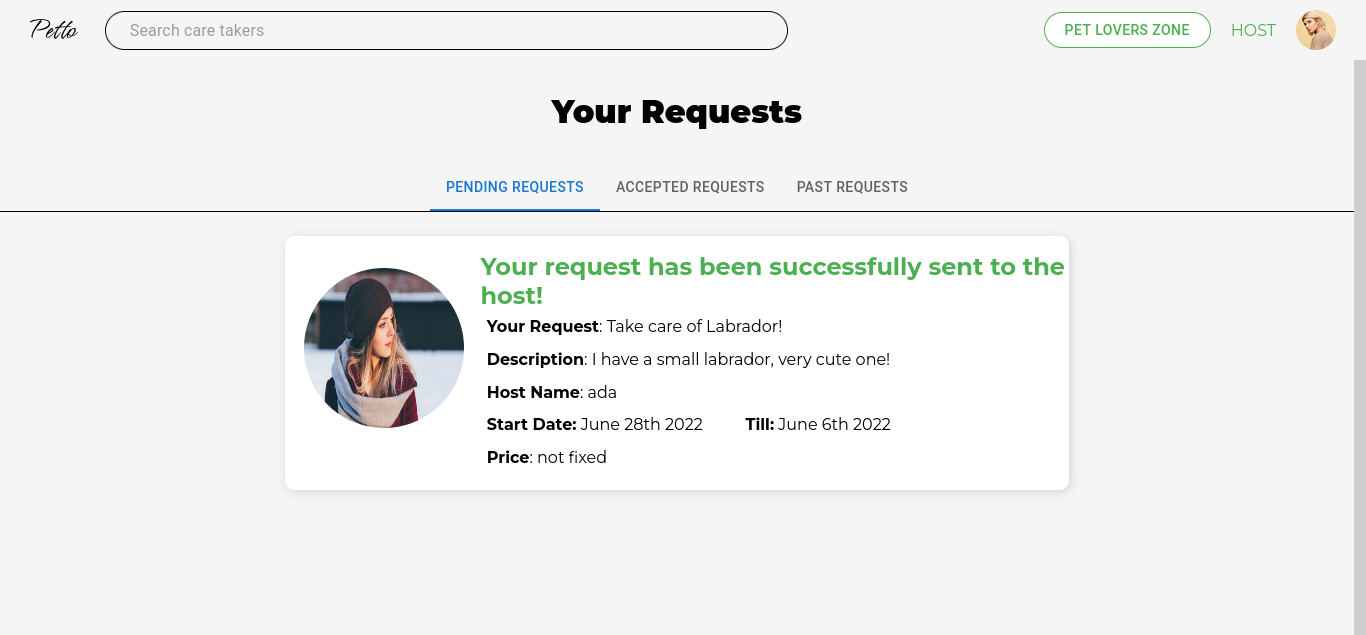Click the Petto logo

coord(54,29)
